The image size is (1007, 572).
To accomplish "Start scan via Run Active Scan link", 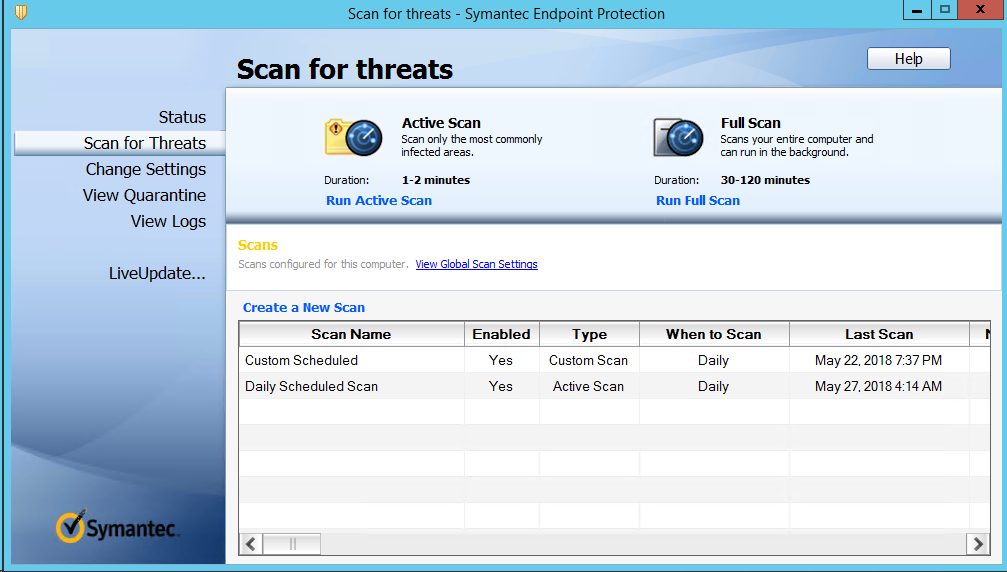I will (379, 200).
